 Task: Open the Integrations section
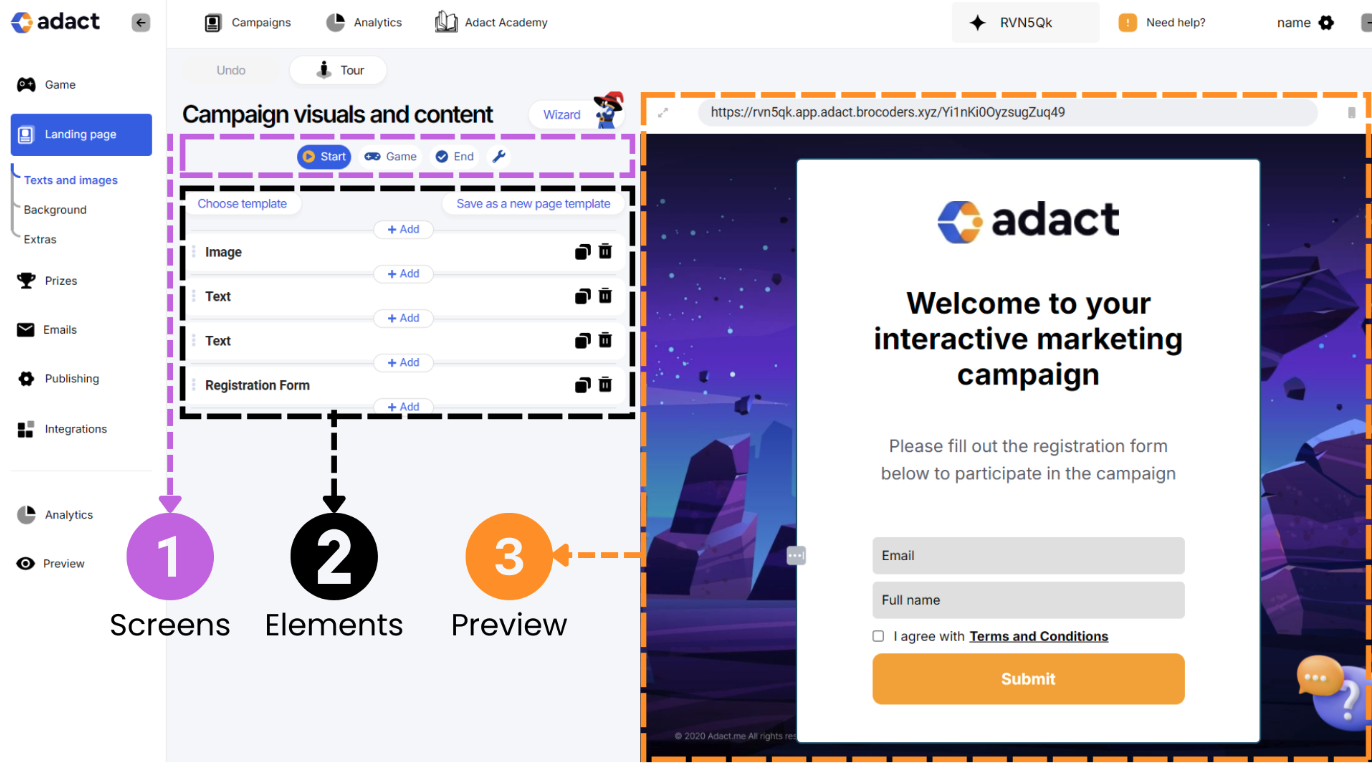(x=76, y=428)
